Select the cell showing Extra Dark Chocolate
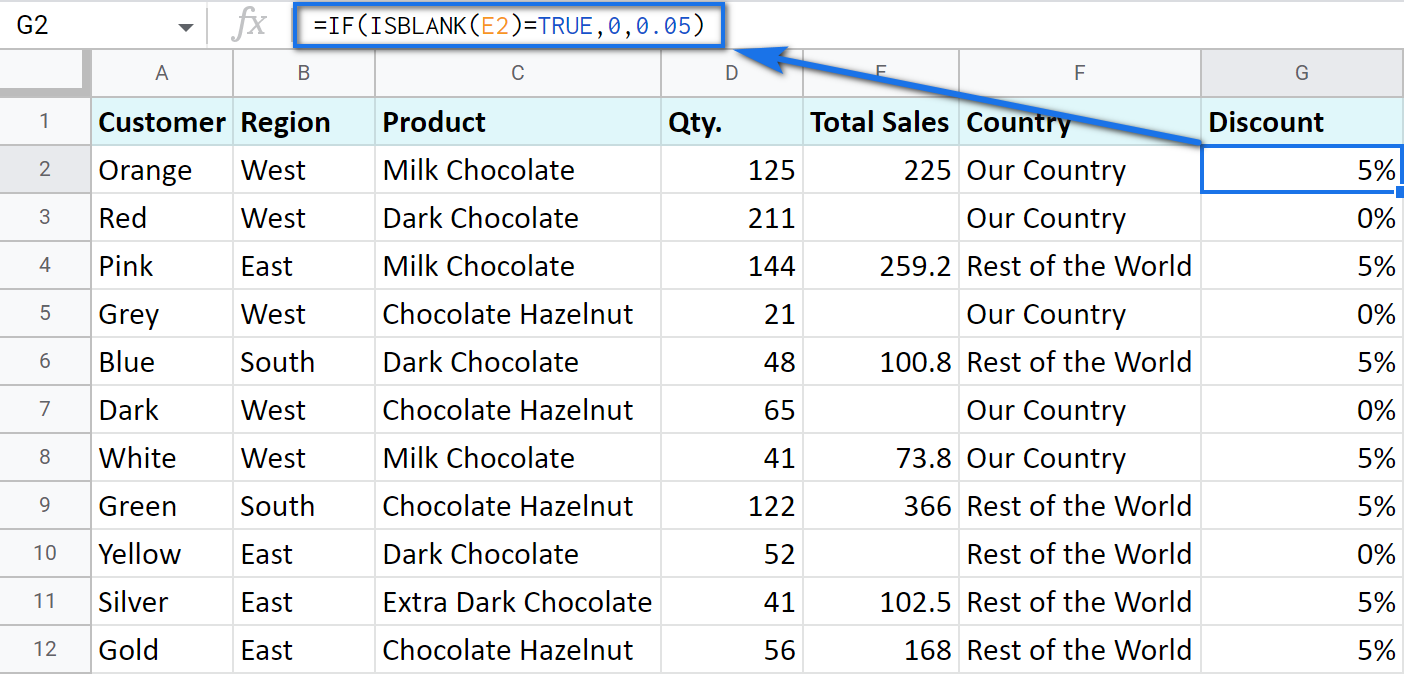 (517, 601)
